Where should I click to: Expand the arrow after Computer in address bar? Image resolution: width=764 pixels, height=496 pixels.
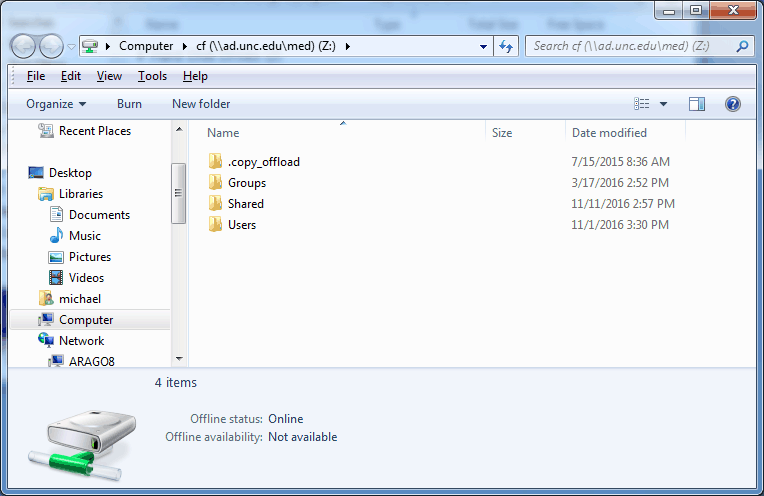(185, 46)
